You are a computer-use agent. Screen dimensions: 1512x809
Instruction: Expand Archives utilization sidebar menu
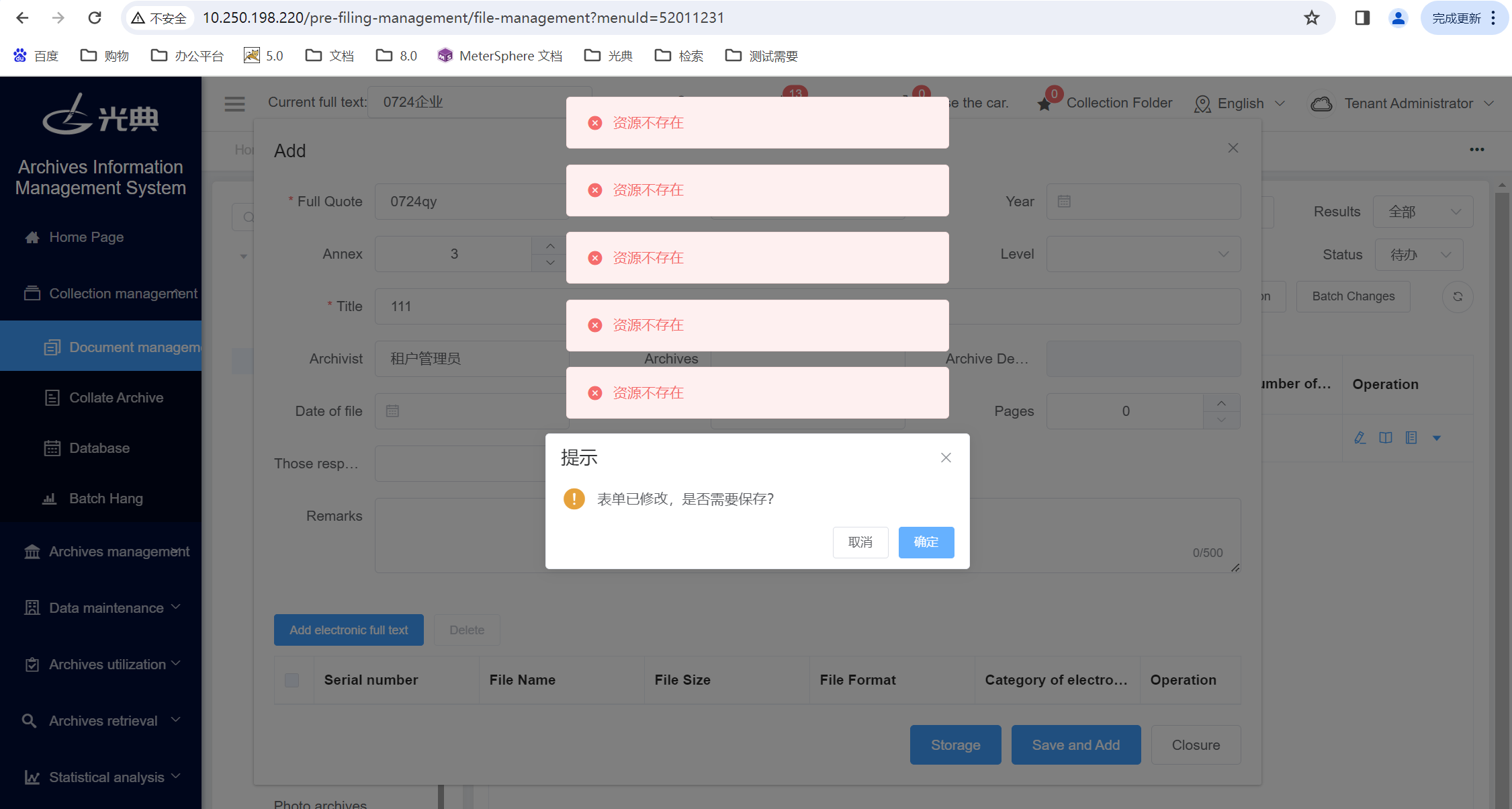click(x=101, y=664)
